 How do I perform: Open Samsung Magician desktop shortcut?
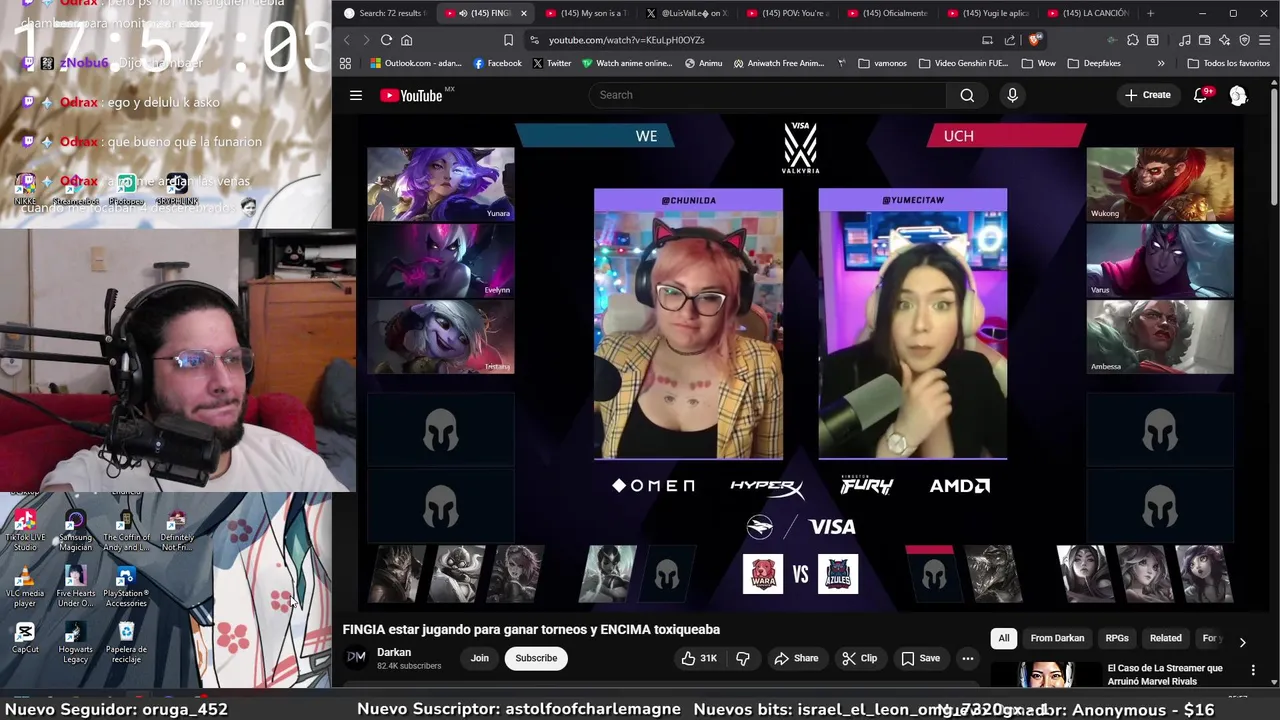(75, 531)
